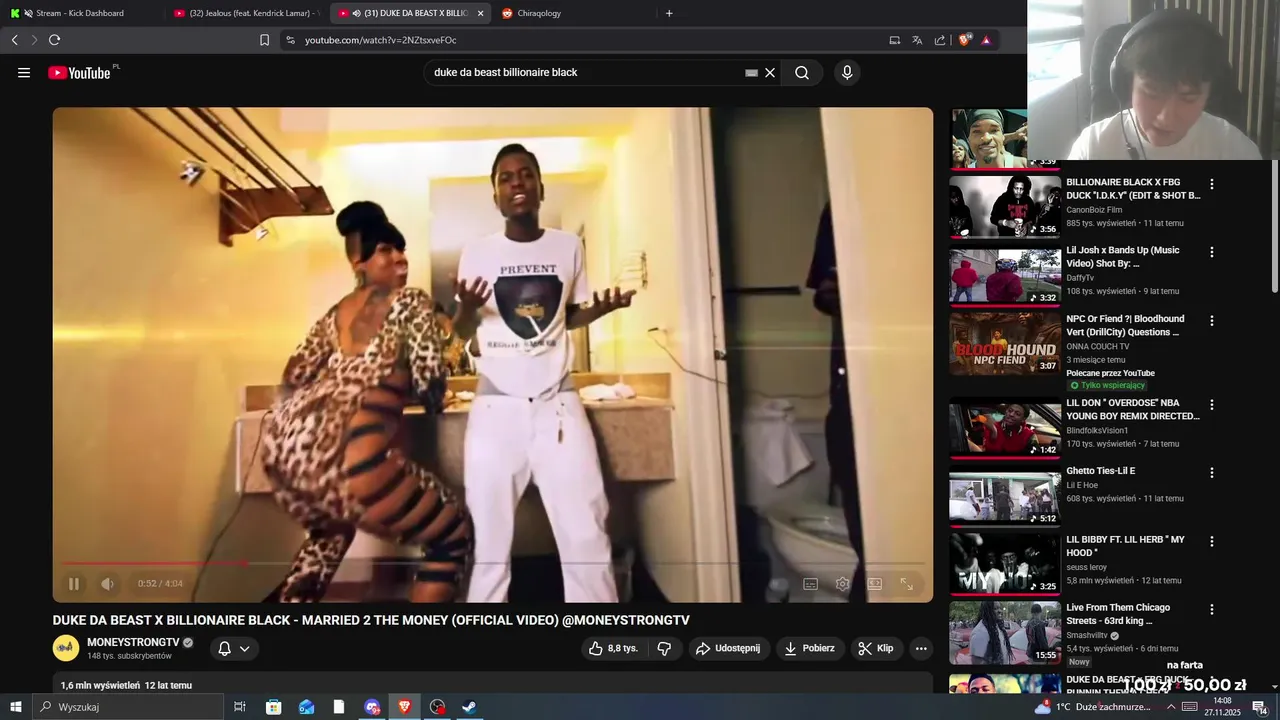Viewport: 1280px width, 720px height.
Task: Open Steam from the taskbar
Action: 469,707
